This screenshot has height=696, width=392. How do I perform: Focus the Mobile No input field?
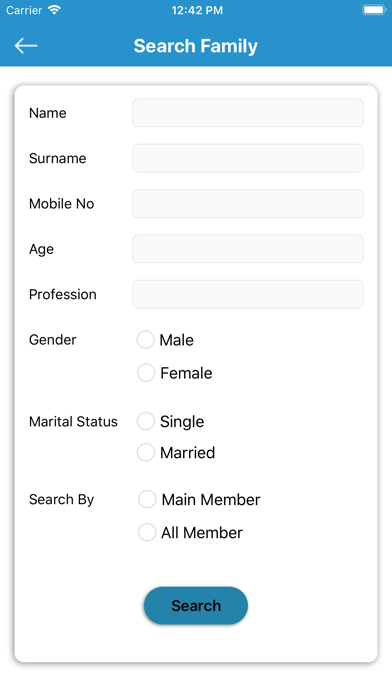pyautogui.click(x=248, y=203)
